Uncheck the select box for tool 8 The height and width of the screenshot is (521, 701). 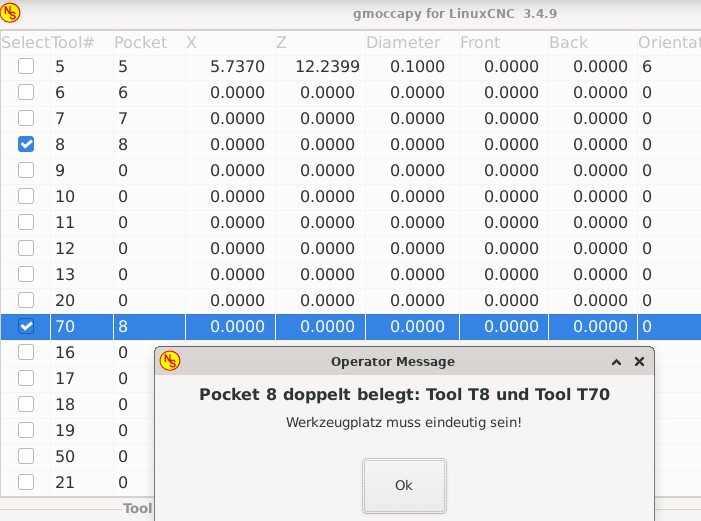(26, 144)
